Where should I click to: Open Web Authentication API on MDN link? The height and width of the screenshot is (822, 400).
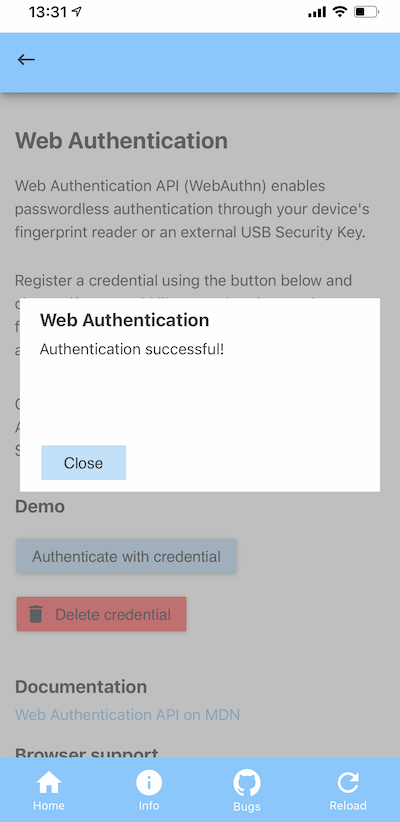[x=127, y=715]
